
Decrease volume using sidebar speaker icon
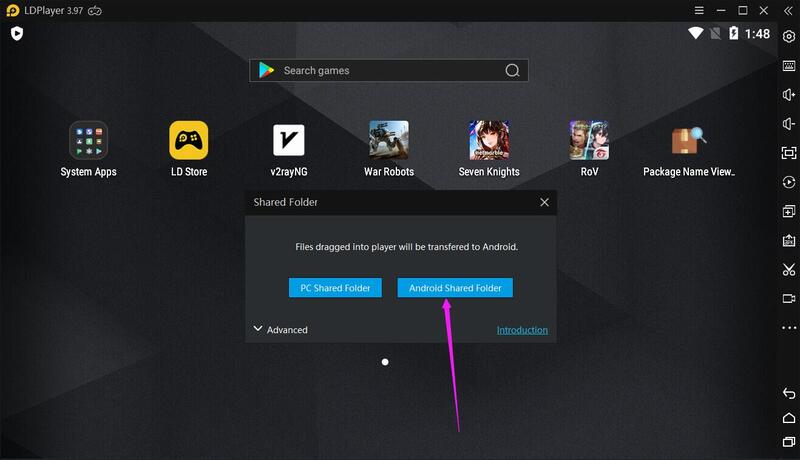[788, 124]
